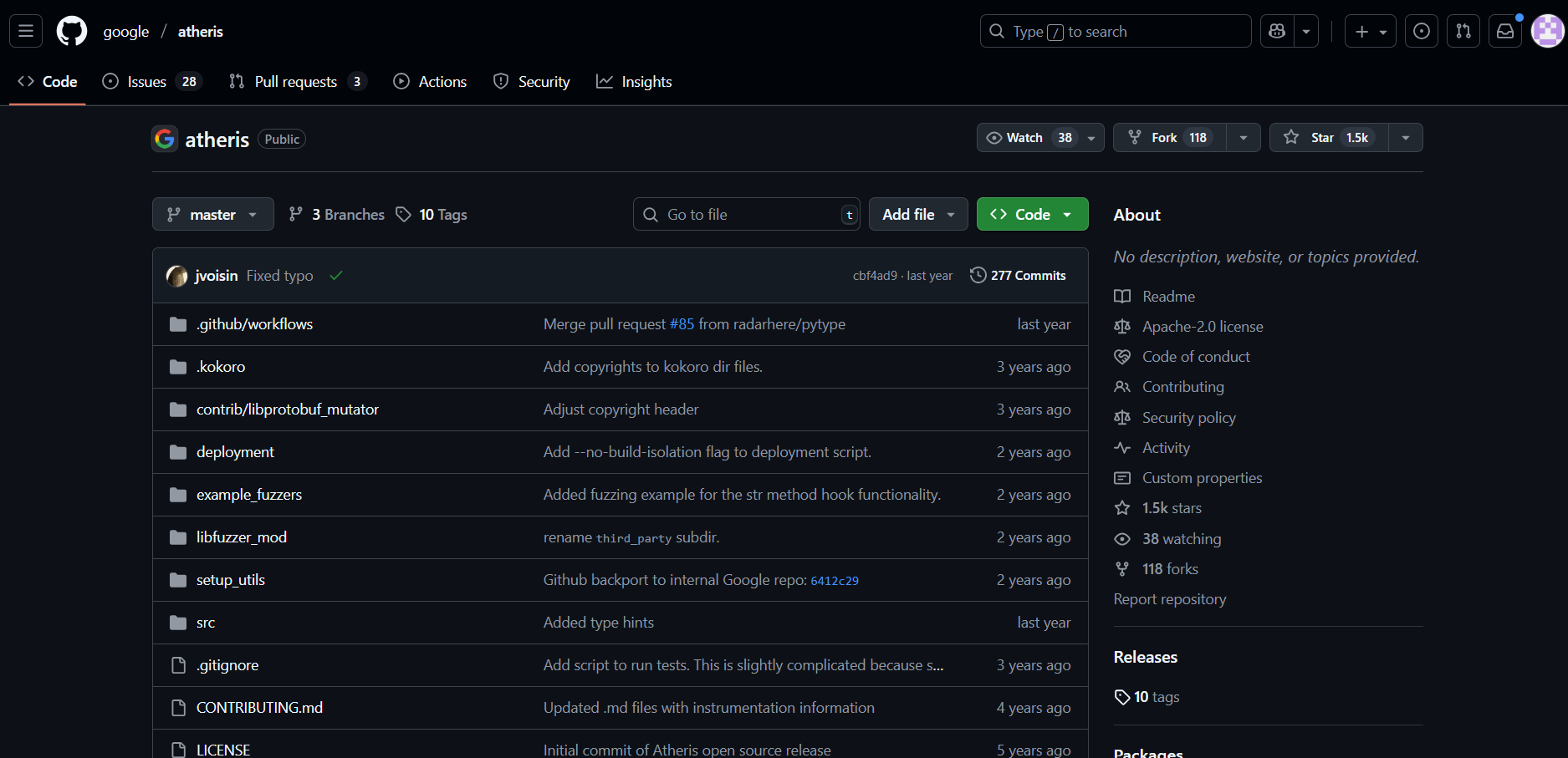The width and height of the screenshot is (1568, 758).
Task: Switch to the Actions tab
Action: (430, 81)
